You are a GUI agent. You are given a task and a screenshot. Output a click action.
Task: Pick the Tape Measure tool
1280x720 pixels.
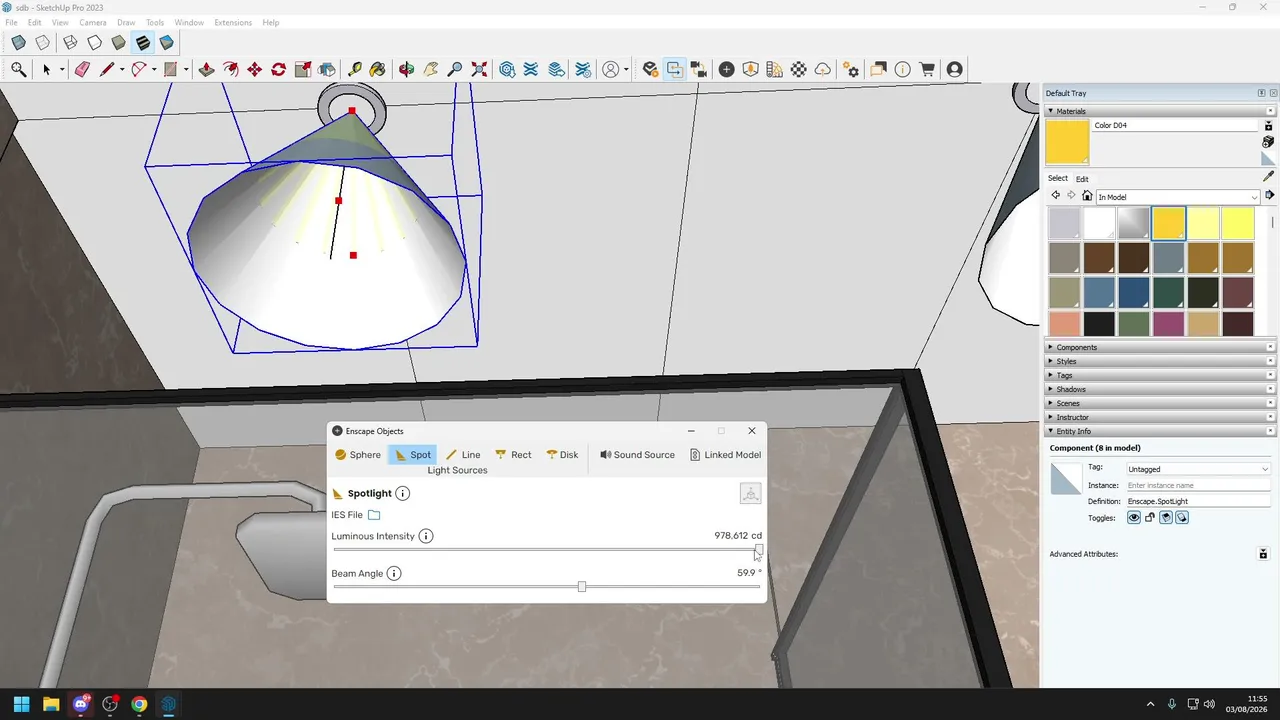click(354, 69)
